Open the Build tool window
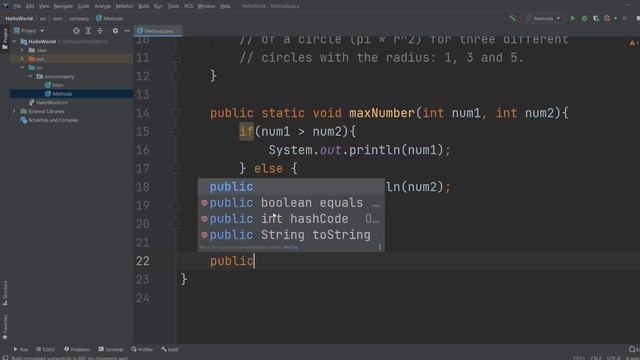This screenshot has width=640, height=360. [169, 349]
